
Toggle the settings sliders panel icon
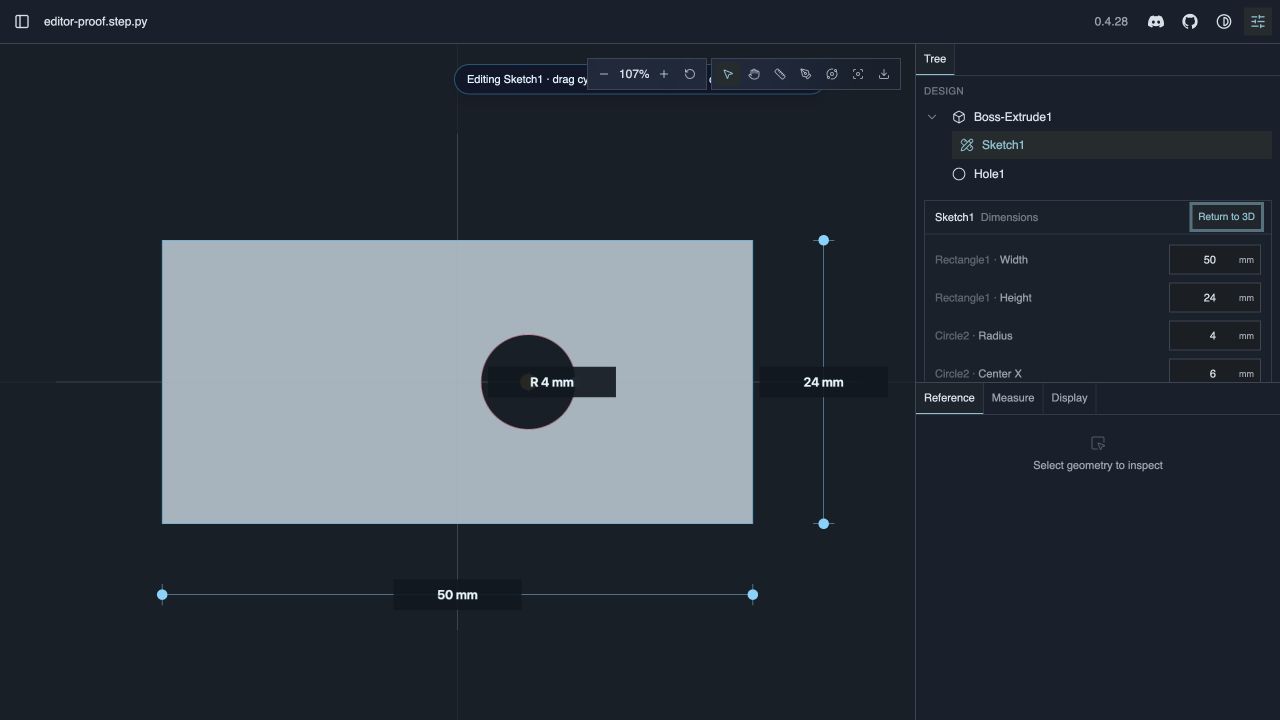point(1258,21)
